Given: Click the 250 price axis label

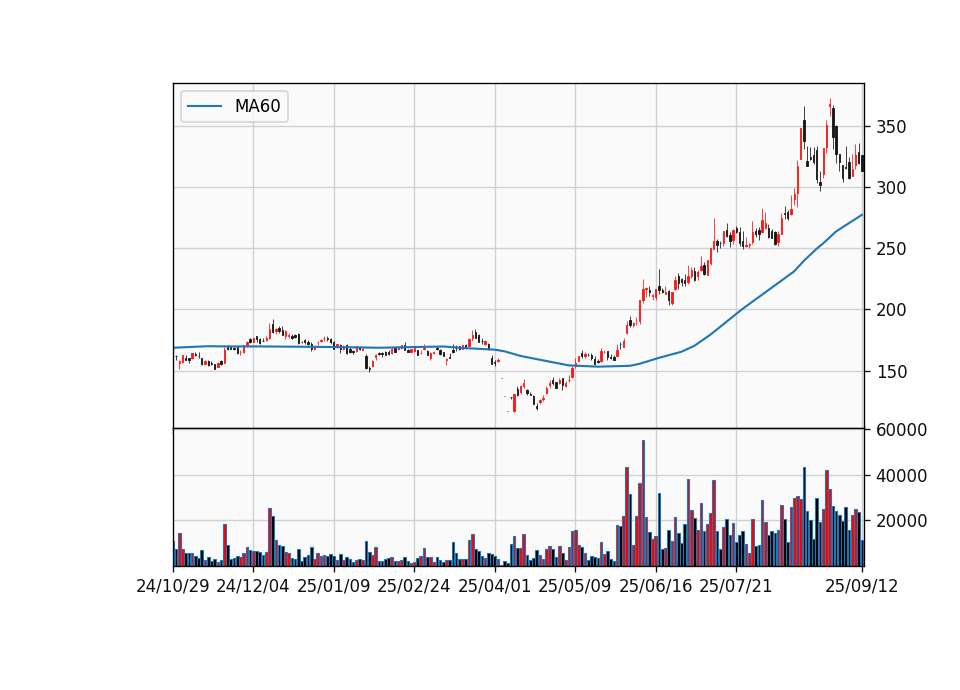Looking at the screenshot, I should (x=891, y=249).
